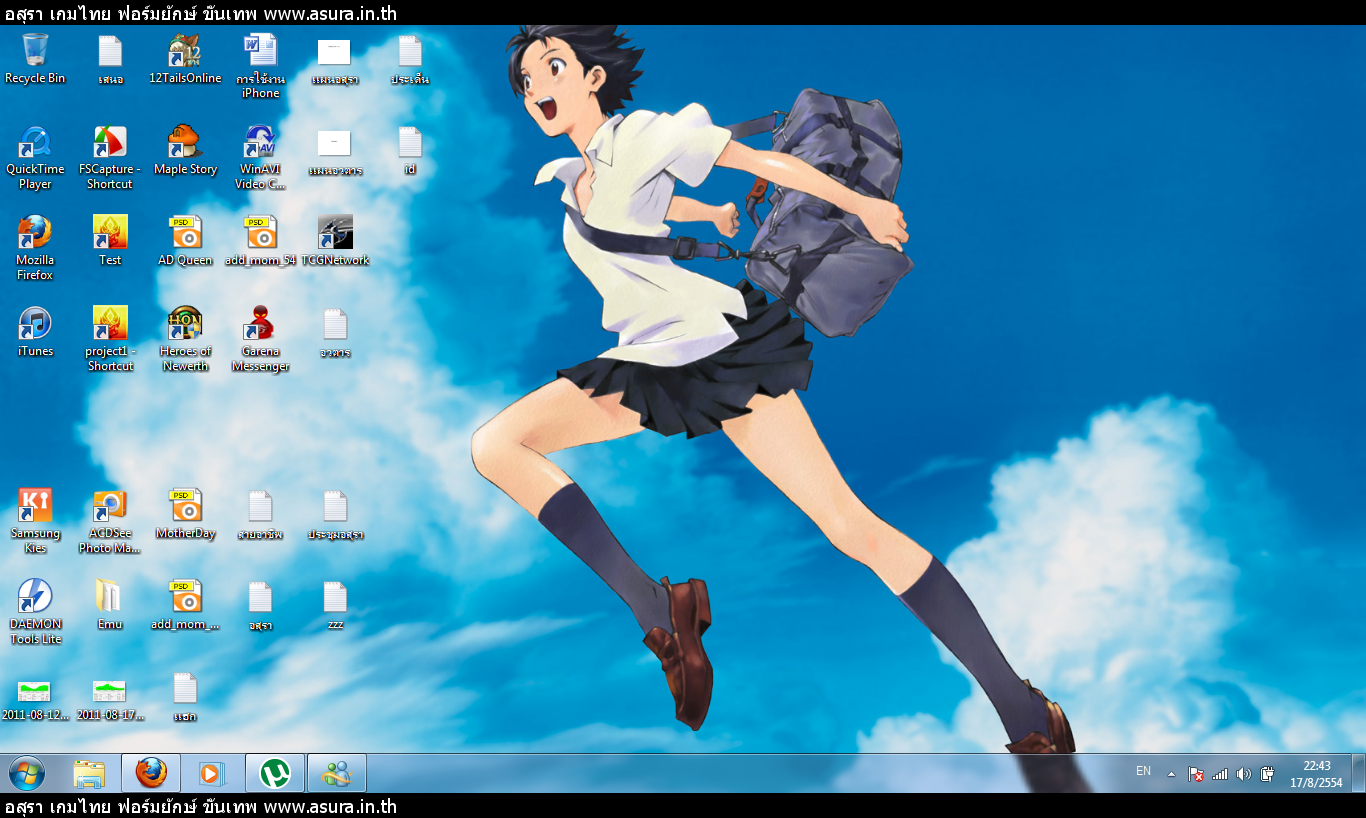The image size is (1366, 818).
Task: Open Windows Live Messenger taskbar icon
Action: point(336,773)
